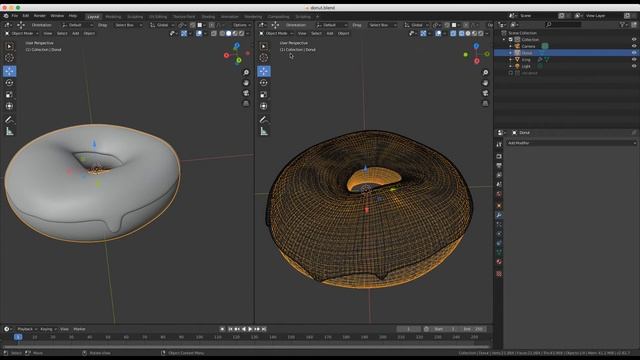Activate the Annotate tool in left viewport
Image resolution: width=640 pixels, height=360 pixels.
[x=9, y=120]
